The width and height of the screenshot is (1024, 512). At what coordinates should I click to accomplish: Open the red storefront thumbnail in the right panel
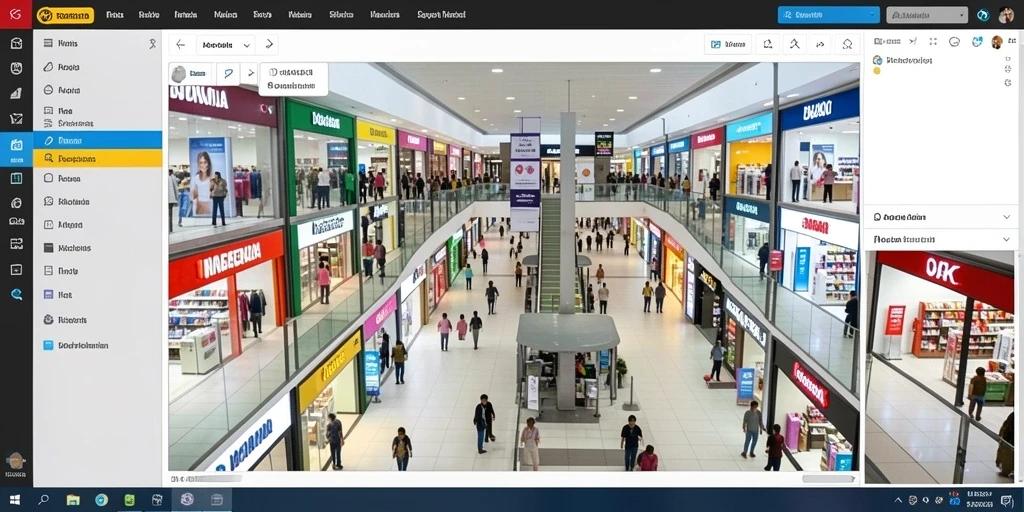[940, 367]
